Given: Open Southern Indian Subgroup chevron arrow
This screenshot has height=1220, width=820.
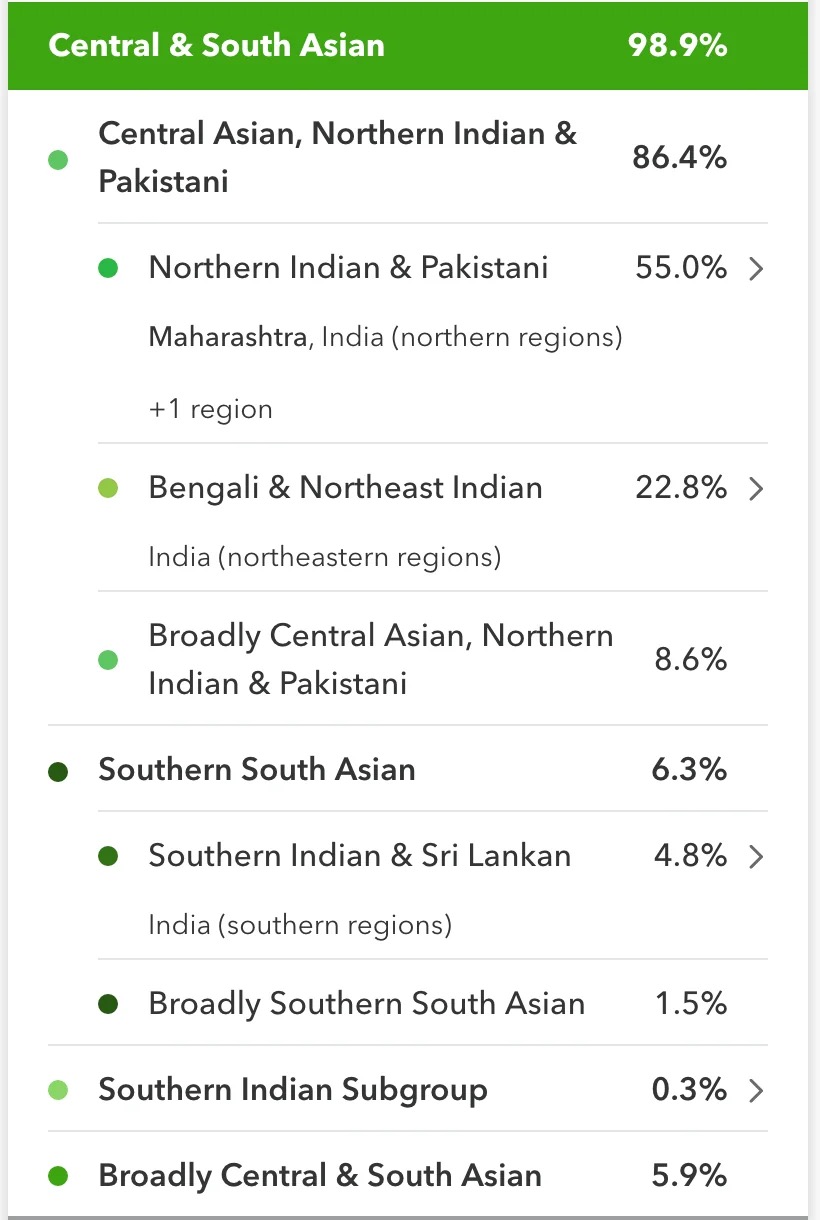Looking at the screenshot, I should pos(756,1091).
